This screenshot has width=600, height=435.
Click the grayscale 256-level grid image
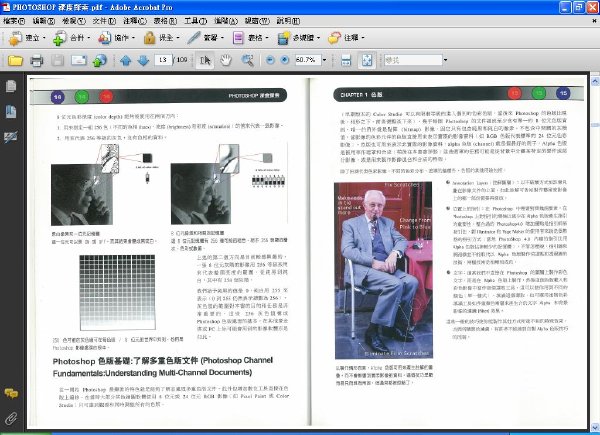117,292
